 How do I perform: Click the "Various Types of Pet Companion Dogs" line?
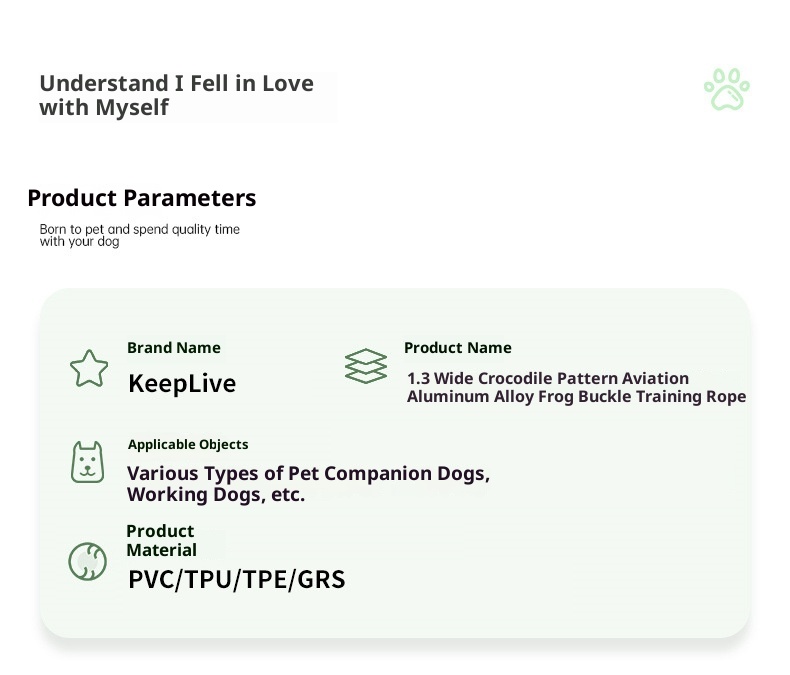(308, 473)
